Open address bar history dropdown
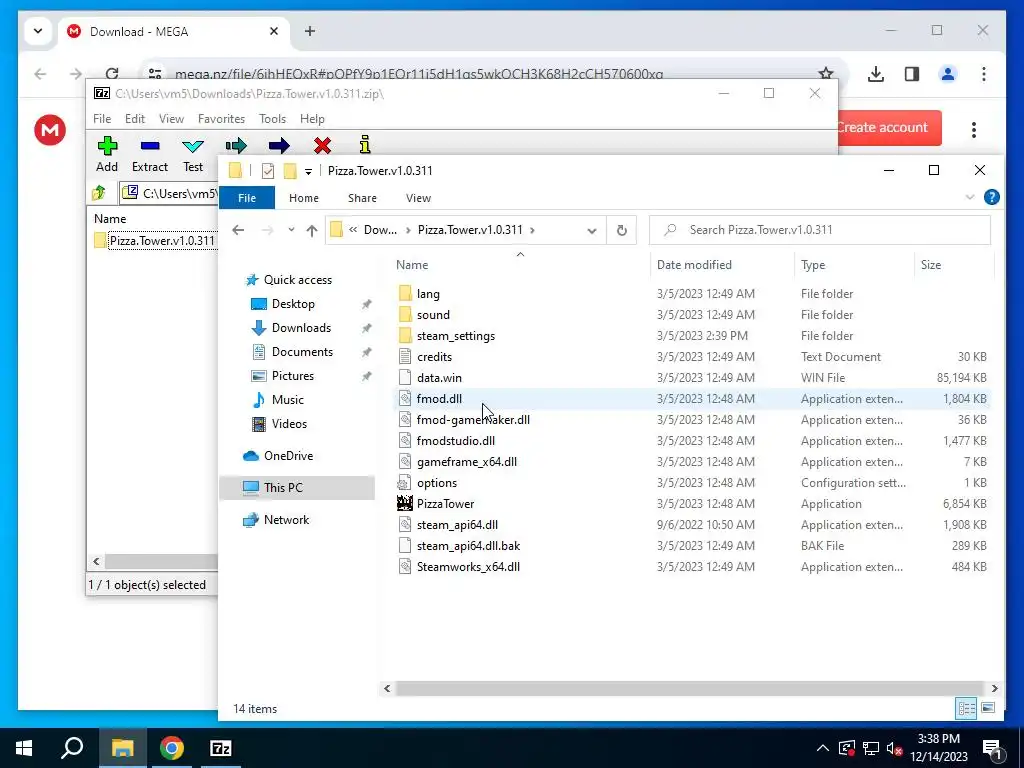The image size is (1024, 768). [x=592, y=231]
